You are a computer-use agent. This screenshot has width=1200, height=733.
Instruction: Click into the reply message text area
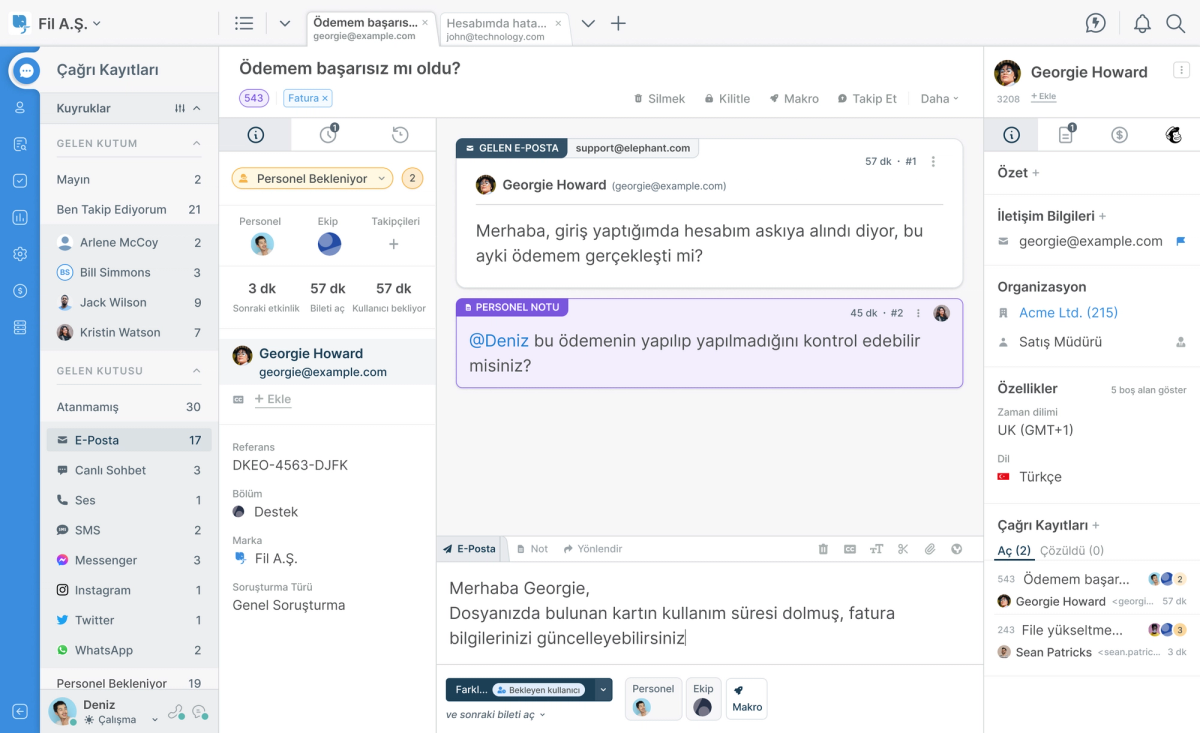point(710,613)
